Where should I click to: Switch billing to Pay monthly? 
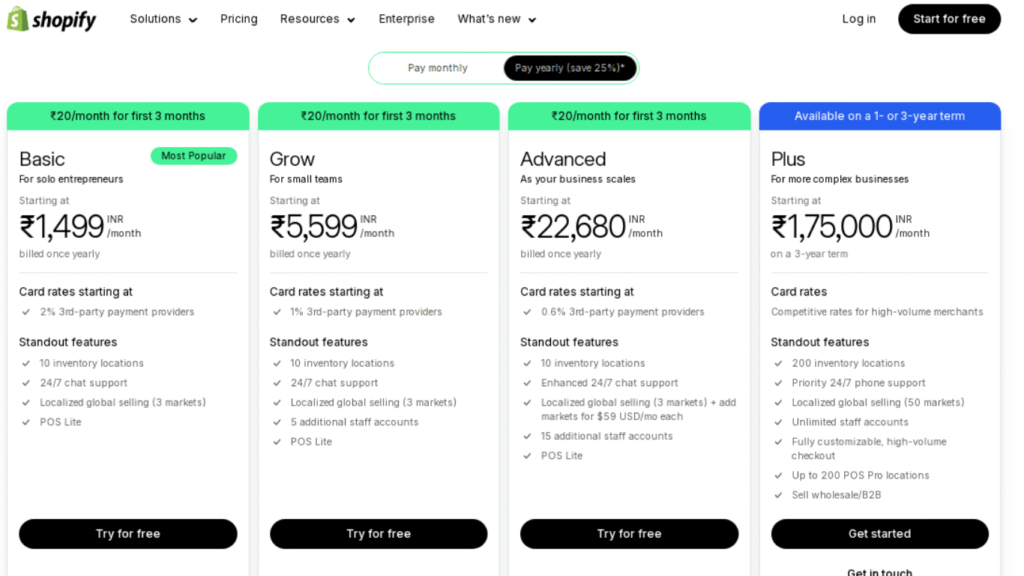[438, 68]
